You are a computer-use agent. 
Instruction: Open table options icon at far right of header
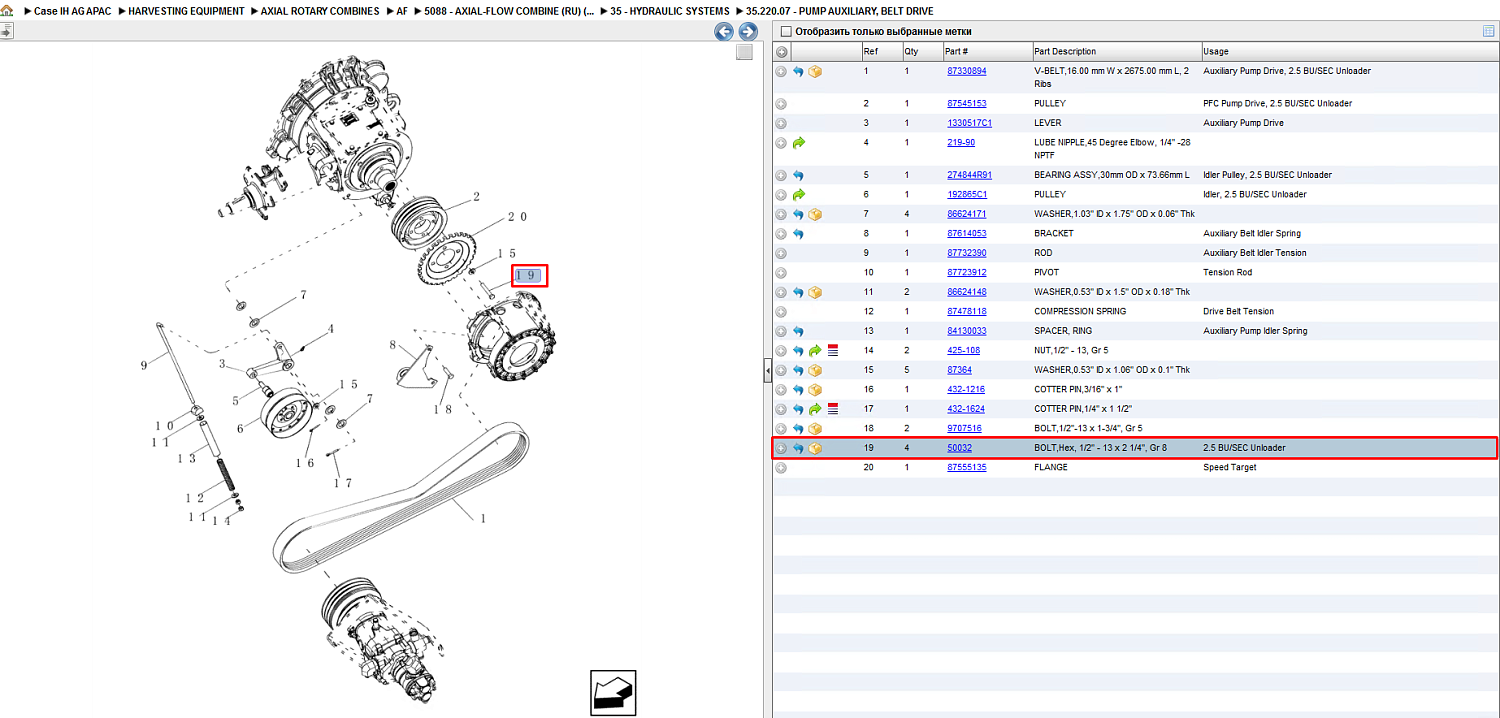click(1489, 31)
